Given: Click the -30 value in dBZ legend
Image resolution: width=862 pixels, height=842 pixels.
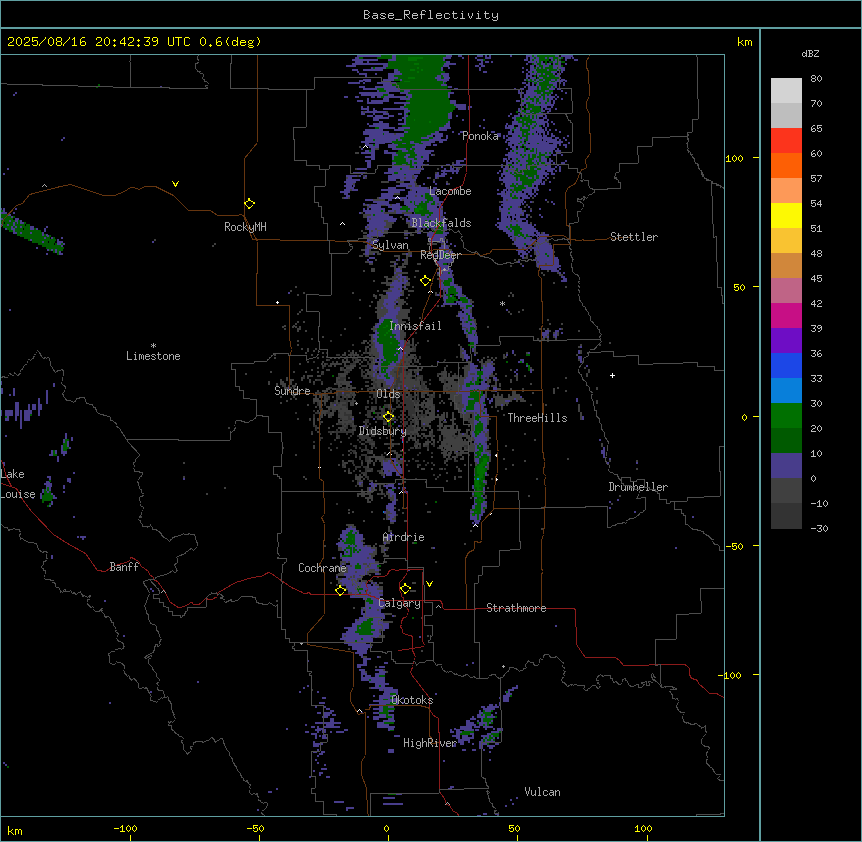Looking at the screenshot, I should coord(819,528).
